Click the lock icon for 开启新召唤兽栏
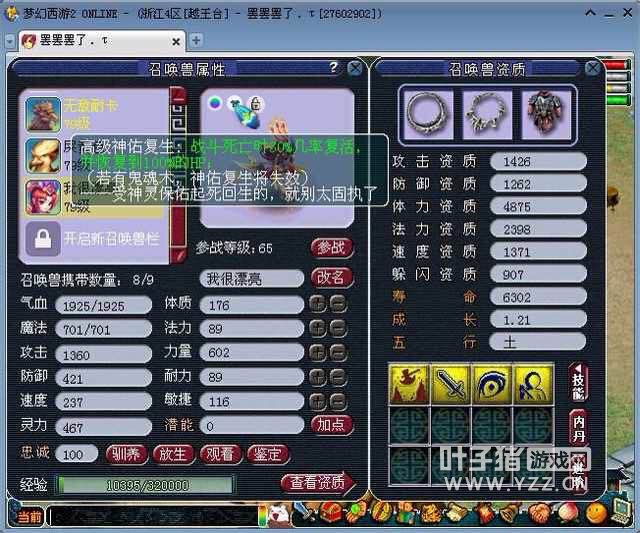Viewport: 640px width, 533px height. (43, 238)
